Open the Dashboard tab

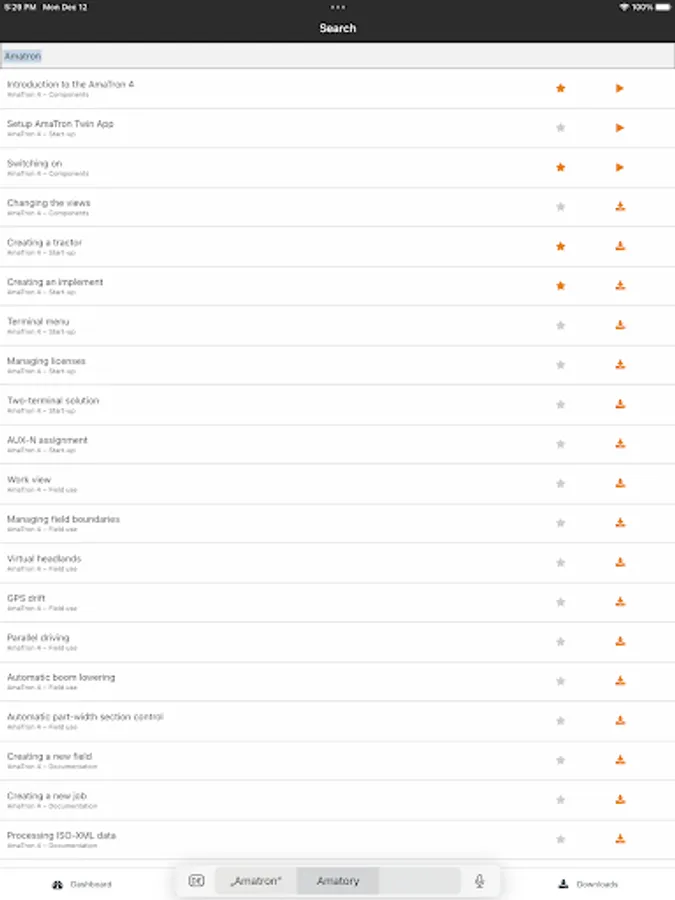(x=82, y=884)
